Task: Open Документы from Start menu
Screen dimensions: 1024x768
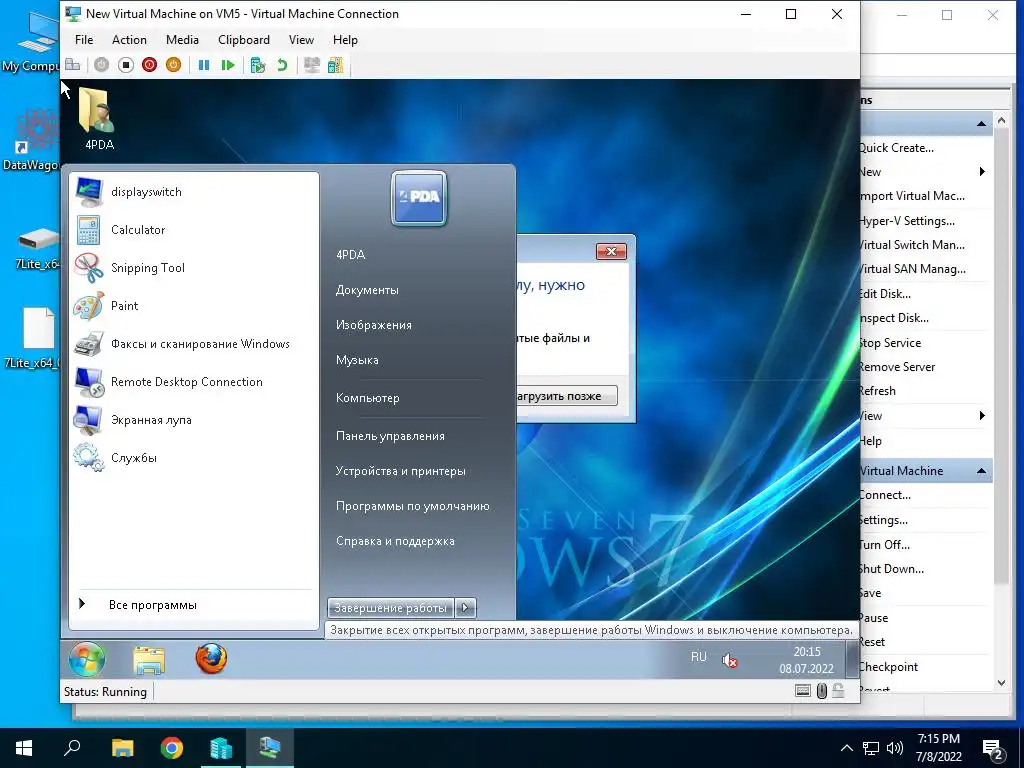Action: coord(367,290)
